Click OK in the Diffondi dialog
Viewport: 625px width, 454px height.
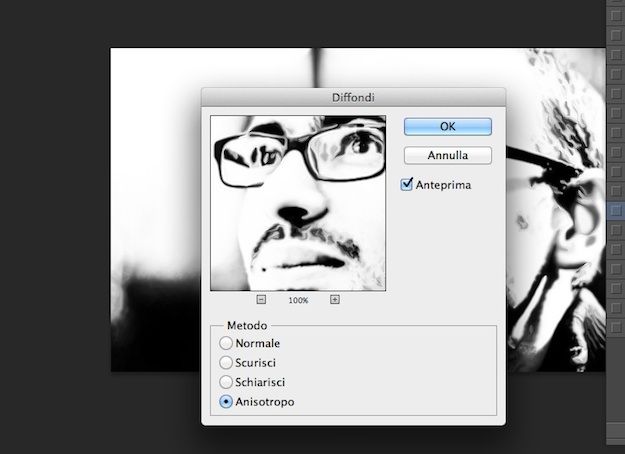(448, 126)
